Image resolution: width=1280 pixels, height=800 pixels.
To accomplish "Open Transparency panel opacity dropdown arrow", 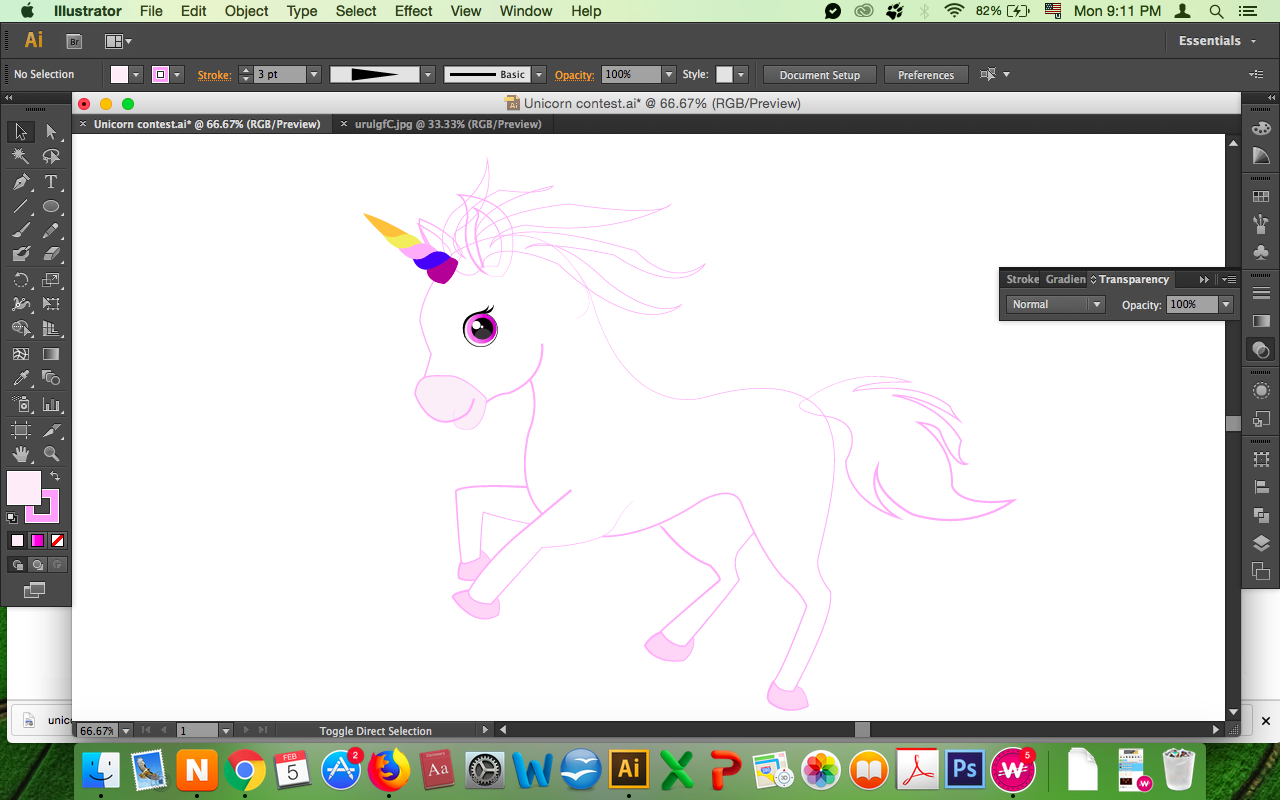I will coord(1226,305).
